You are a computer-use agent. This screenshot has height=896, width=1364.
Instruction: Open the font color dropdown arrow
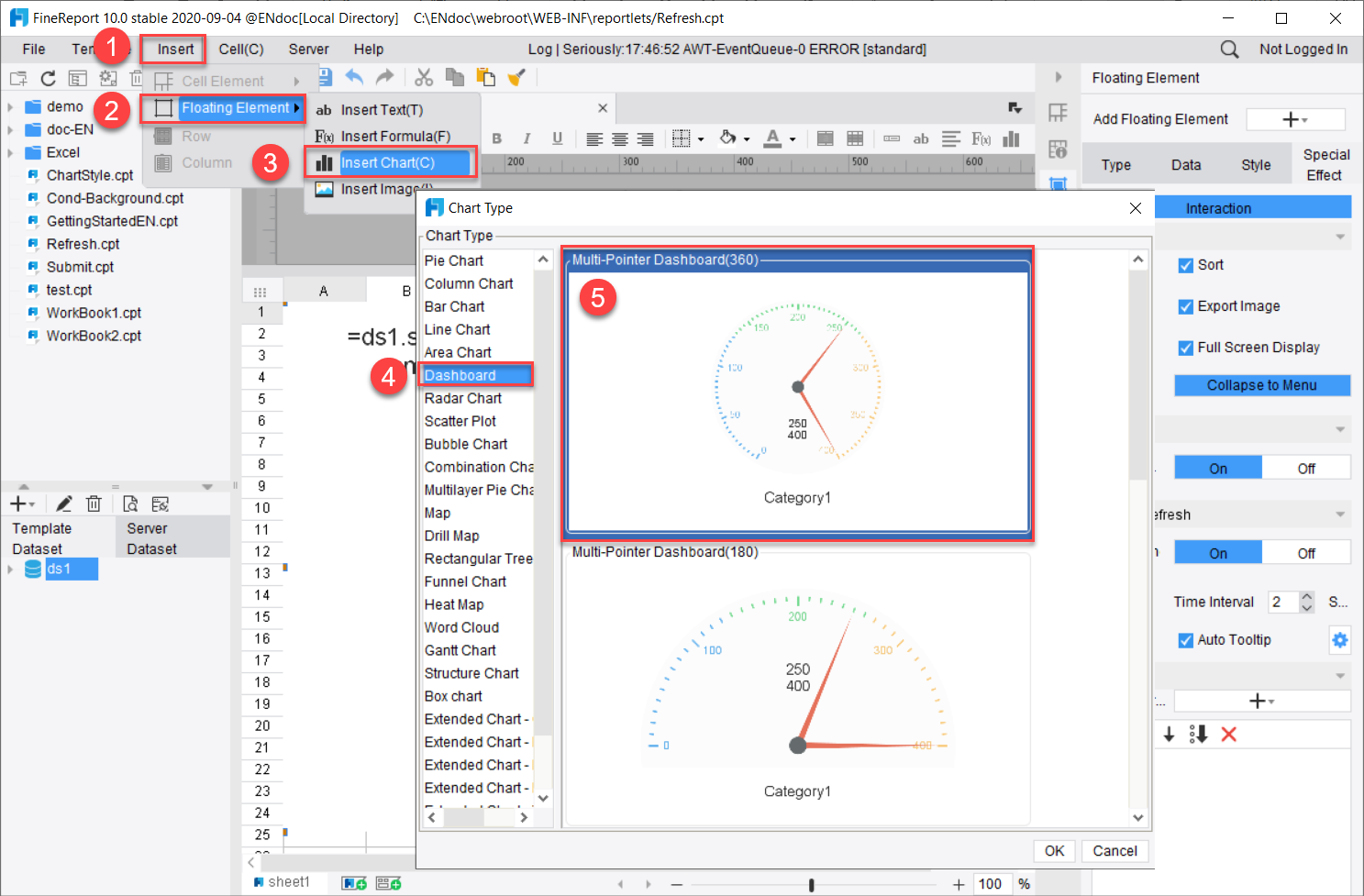tap(793, 139)
